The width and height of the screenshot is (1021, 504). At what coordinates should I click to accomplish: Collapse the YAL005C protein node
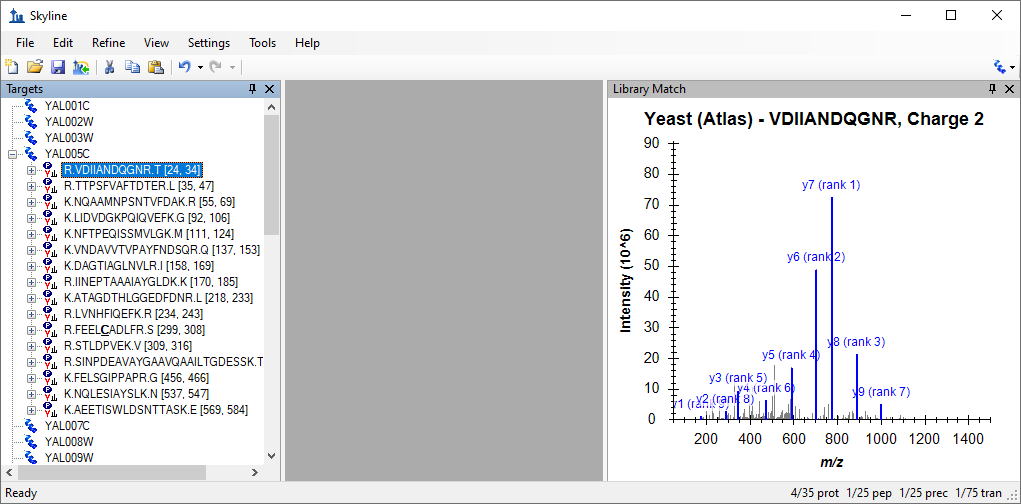[12, 154]
